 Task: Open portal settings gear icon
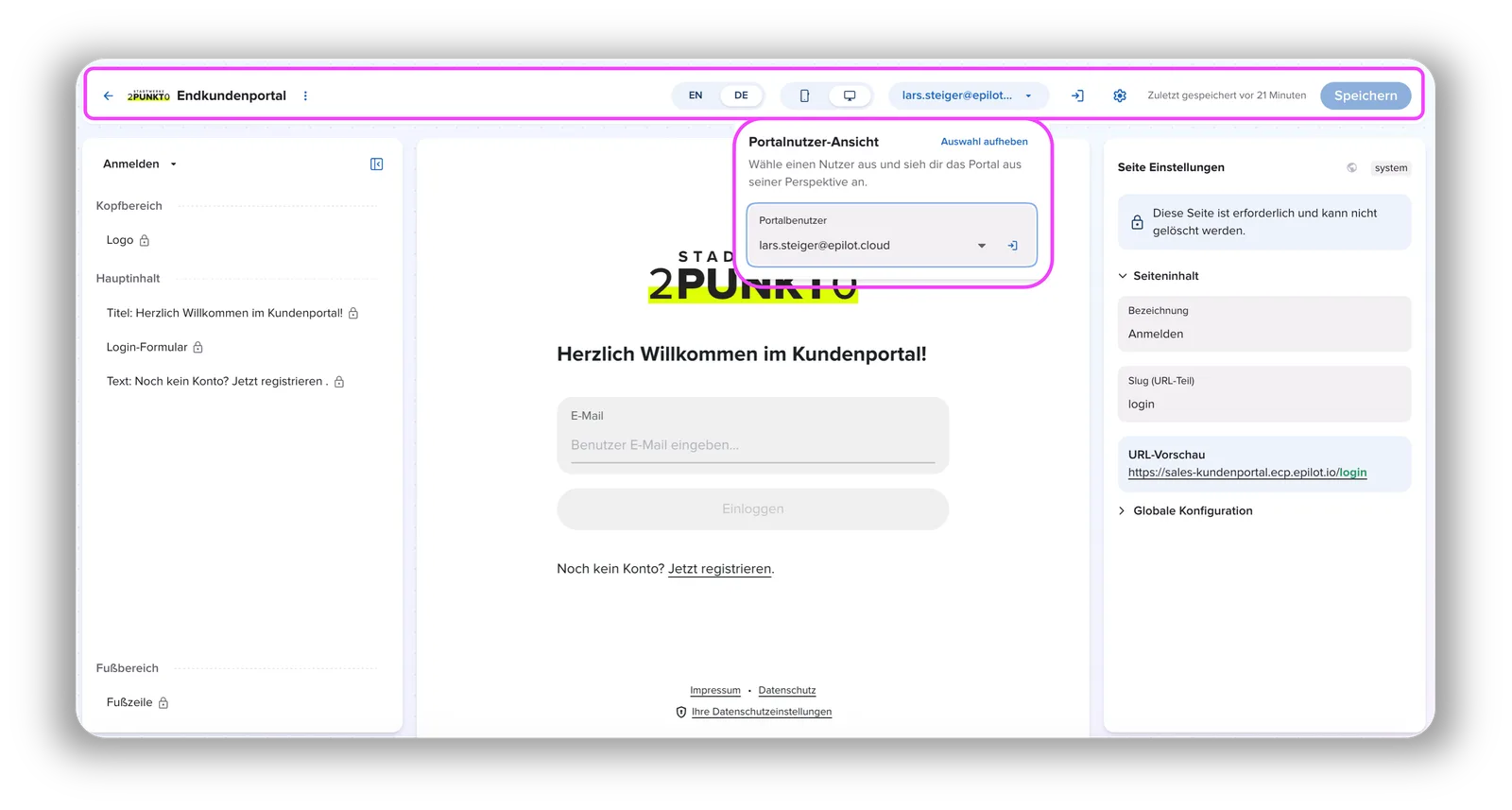click(1120, 95)
